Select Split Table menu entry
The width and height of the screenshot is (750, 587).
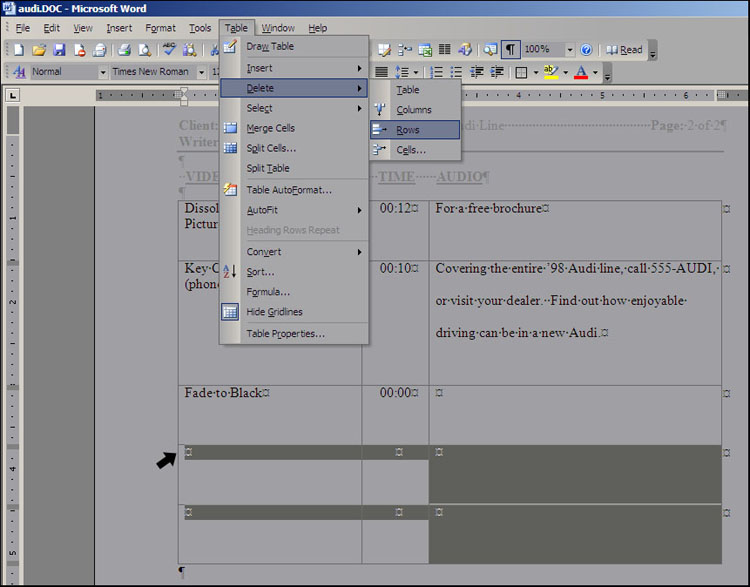point(294,168)
